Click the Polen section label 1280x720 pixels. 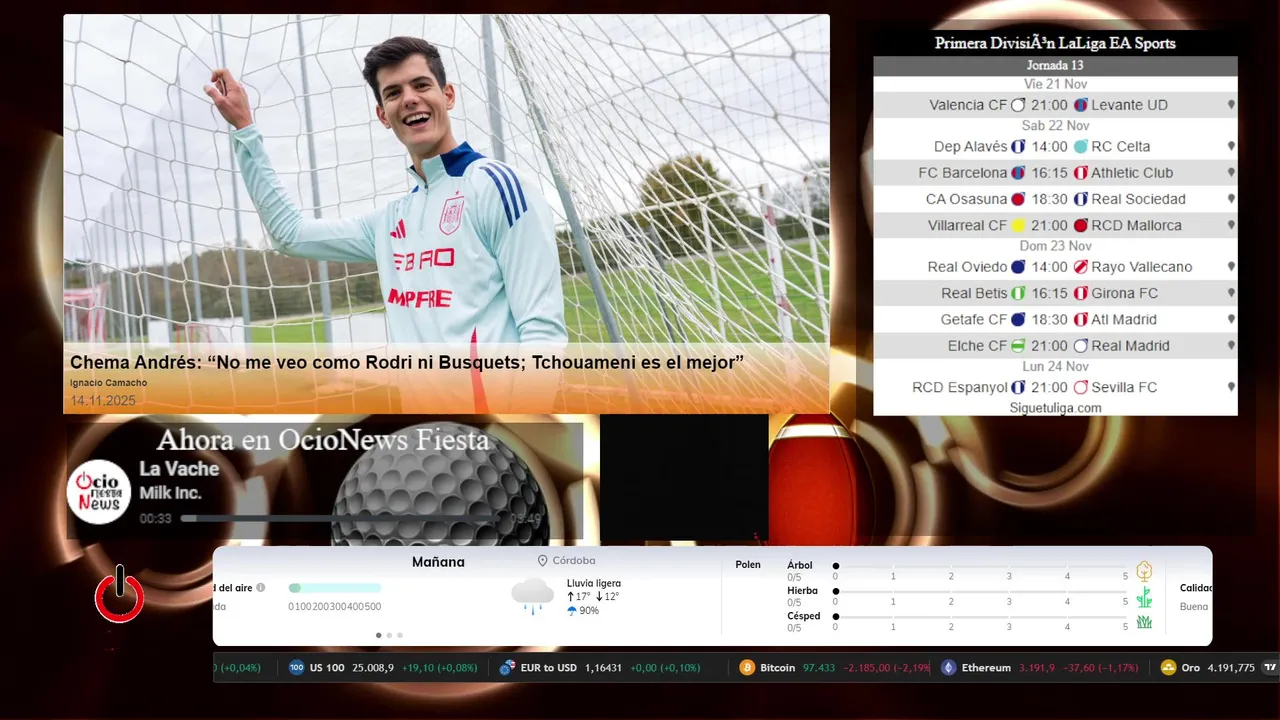[748, 565]
